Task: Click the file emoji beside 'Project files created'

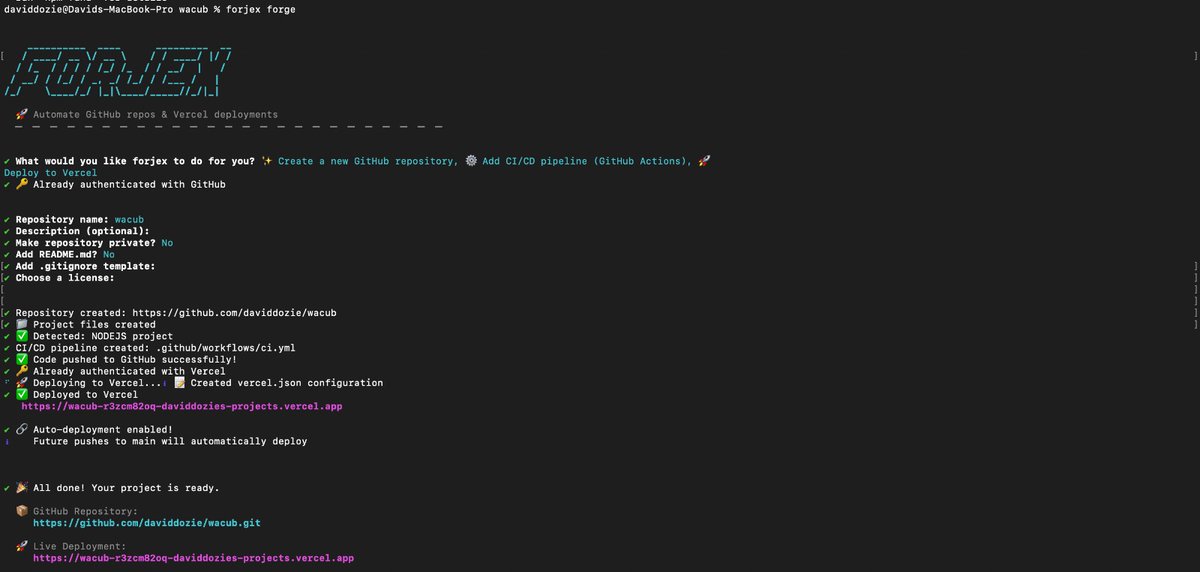Action: coord(21,325)
